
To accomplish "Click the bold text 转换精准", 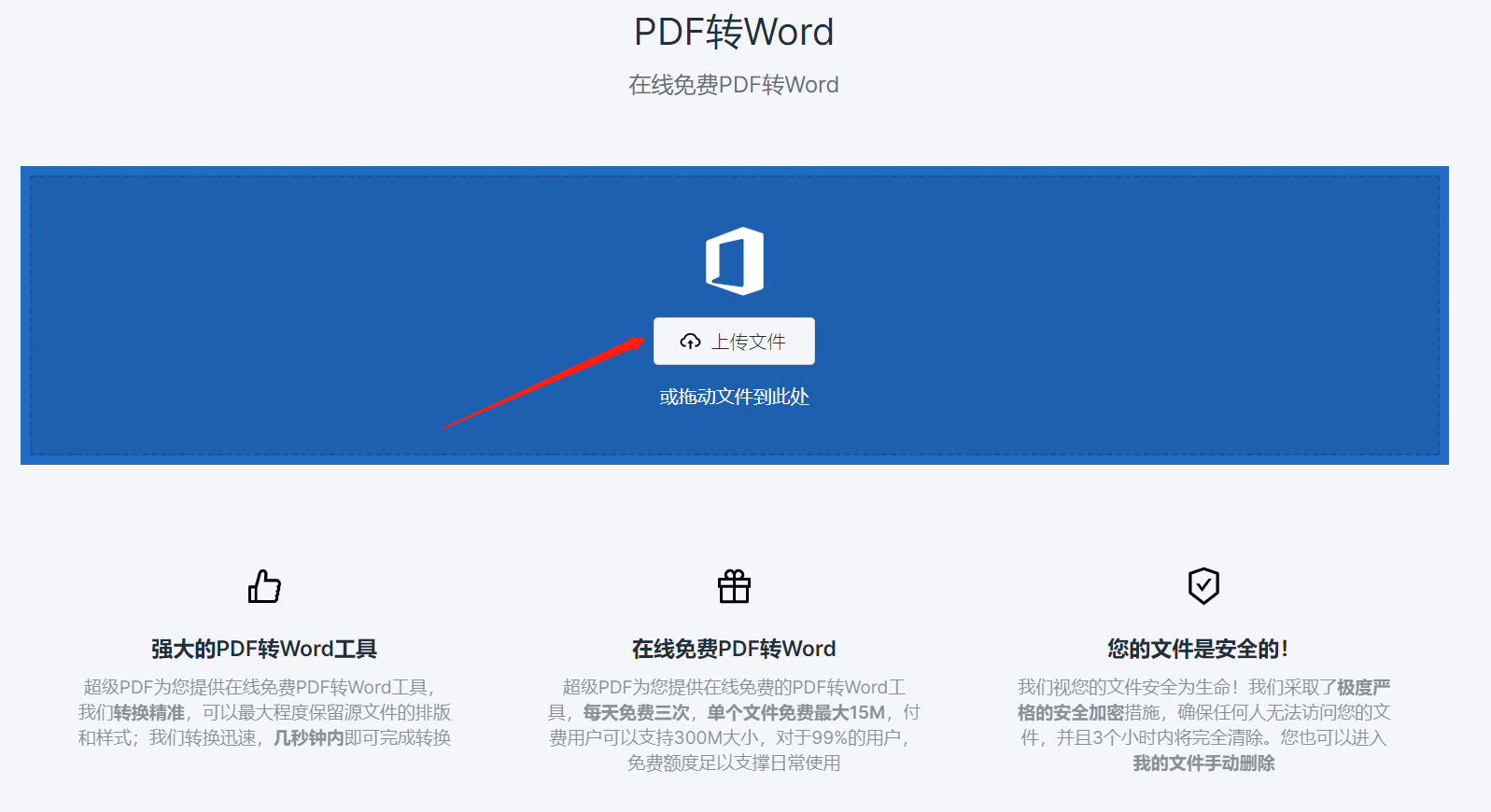I will pyautogui.click(x=149, y=713).
